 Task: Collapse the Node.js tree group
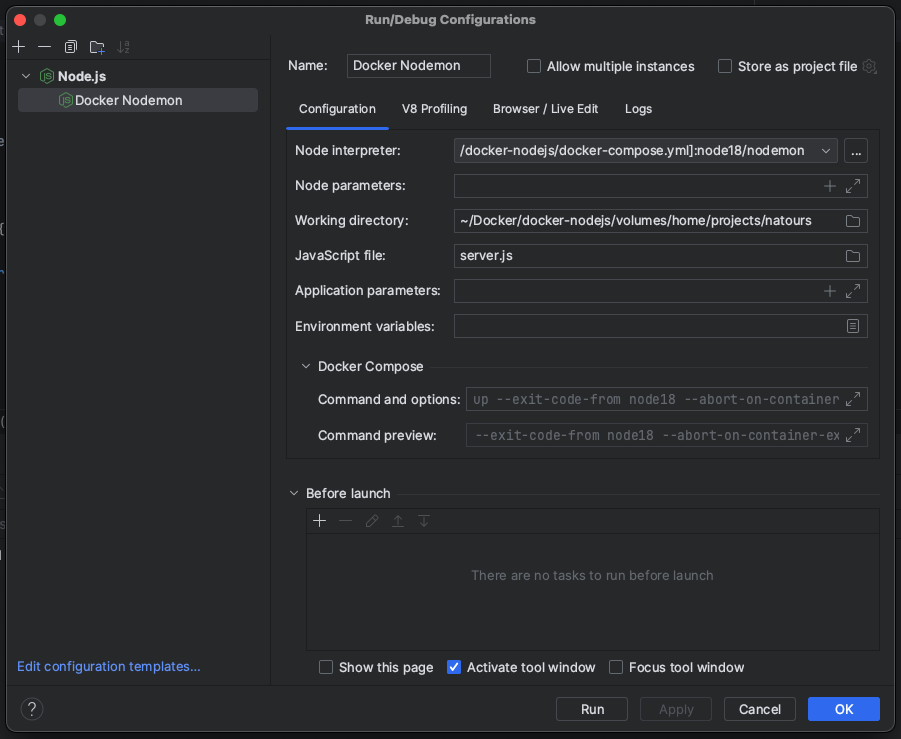tap(26, 76)
